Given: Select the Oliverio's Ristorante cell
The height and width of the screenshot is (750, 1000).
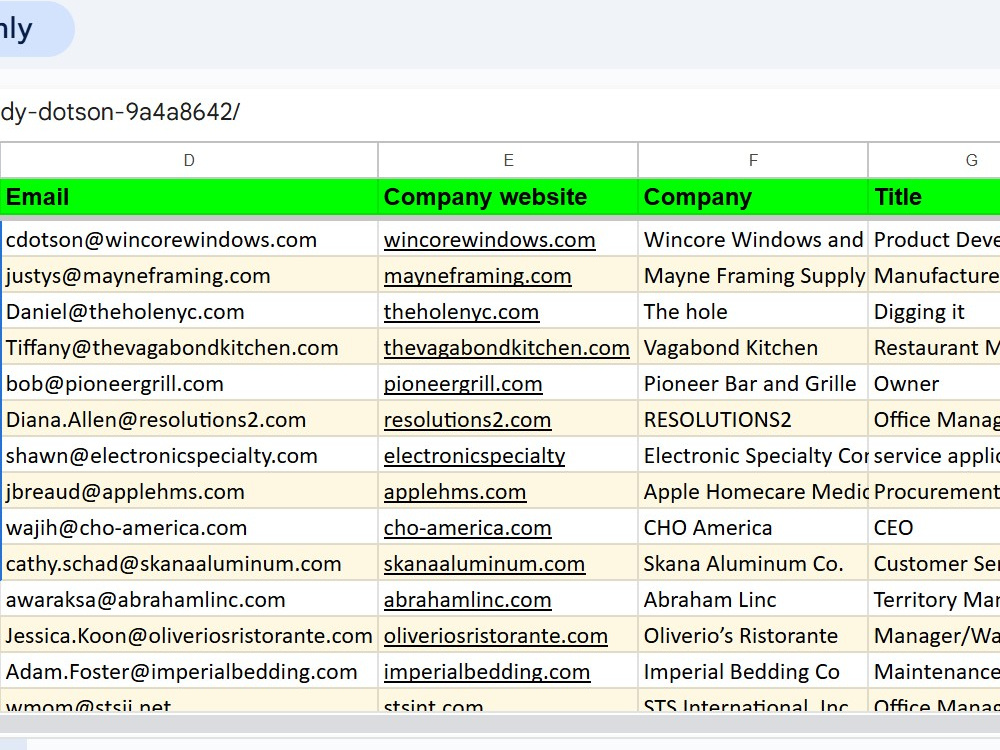Looking at the screenshot, I should tap(753, 636).
